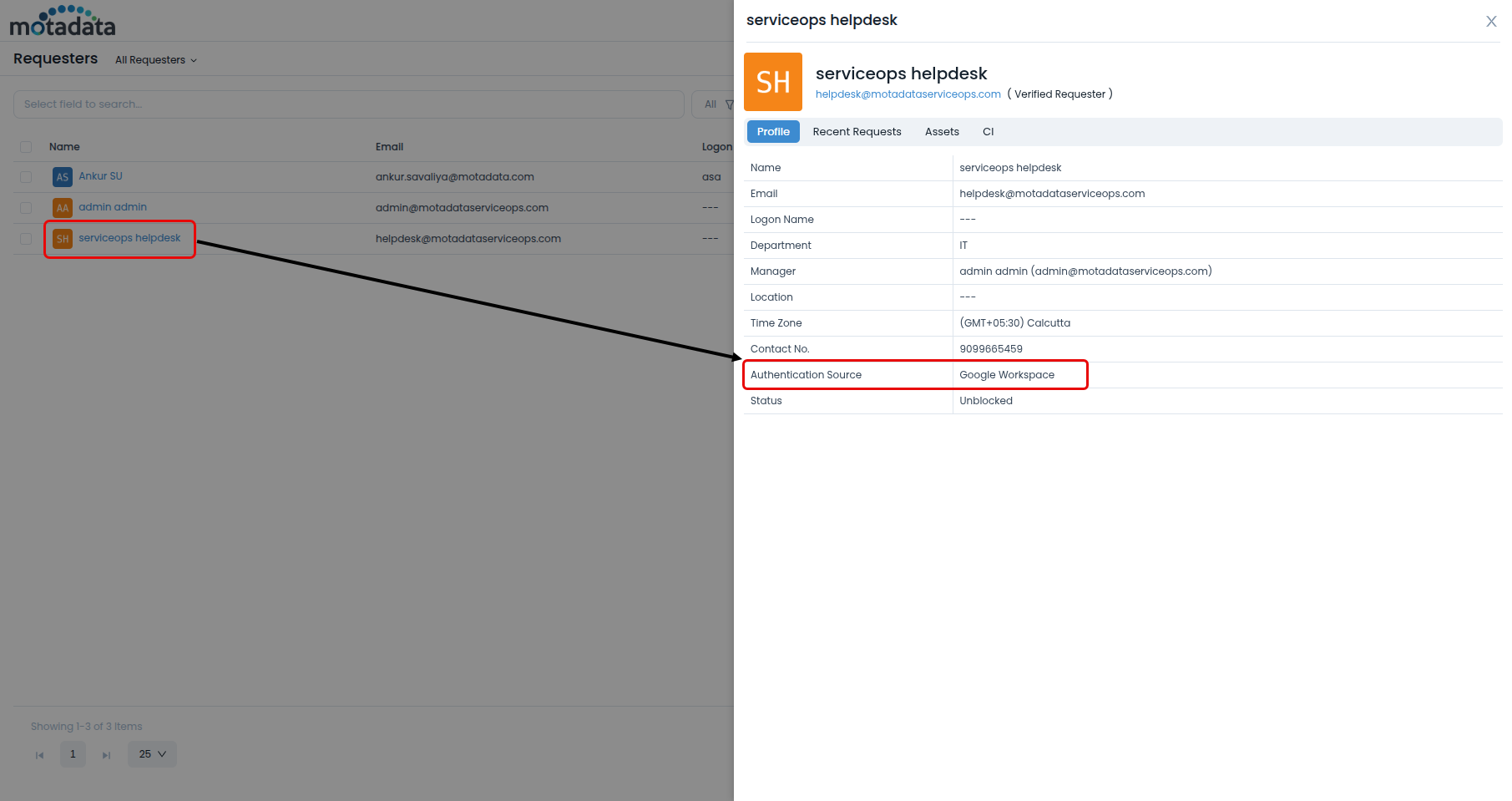Go to the first page arrow
This screenshot has height=801, width=1512.
pyautogui.click(x=39, y=755)
